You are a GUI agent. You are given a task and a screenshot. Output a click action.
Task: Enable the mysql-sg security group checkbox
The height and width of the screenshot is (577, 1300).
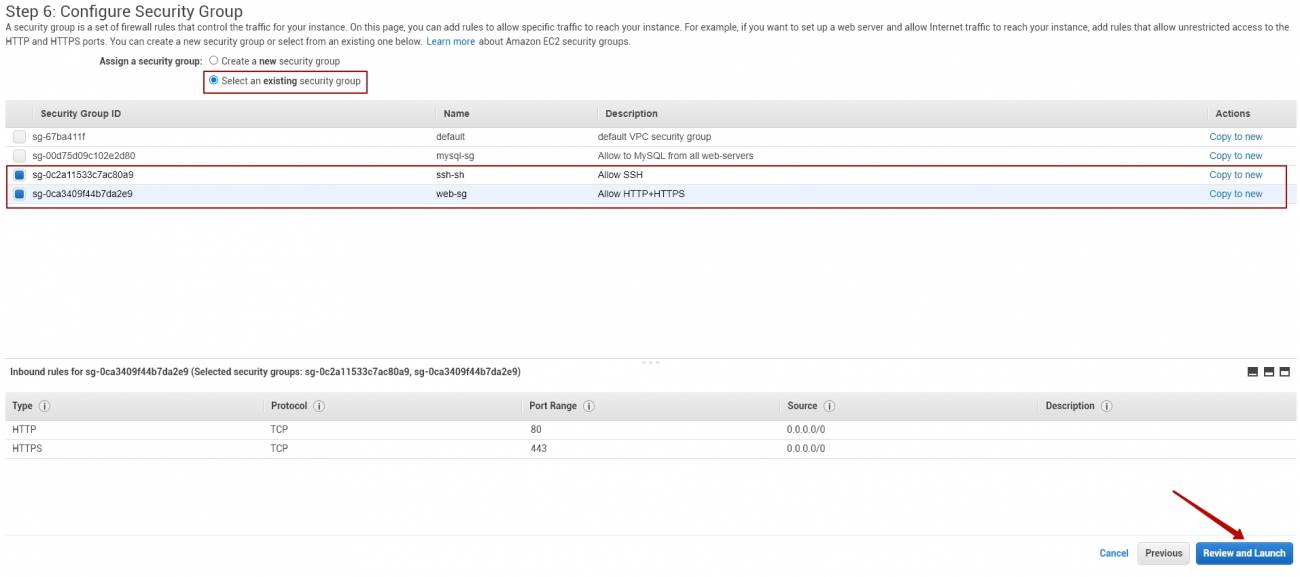click(x=20, y=156)
